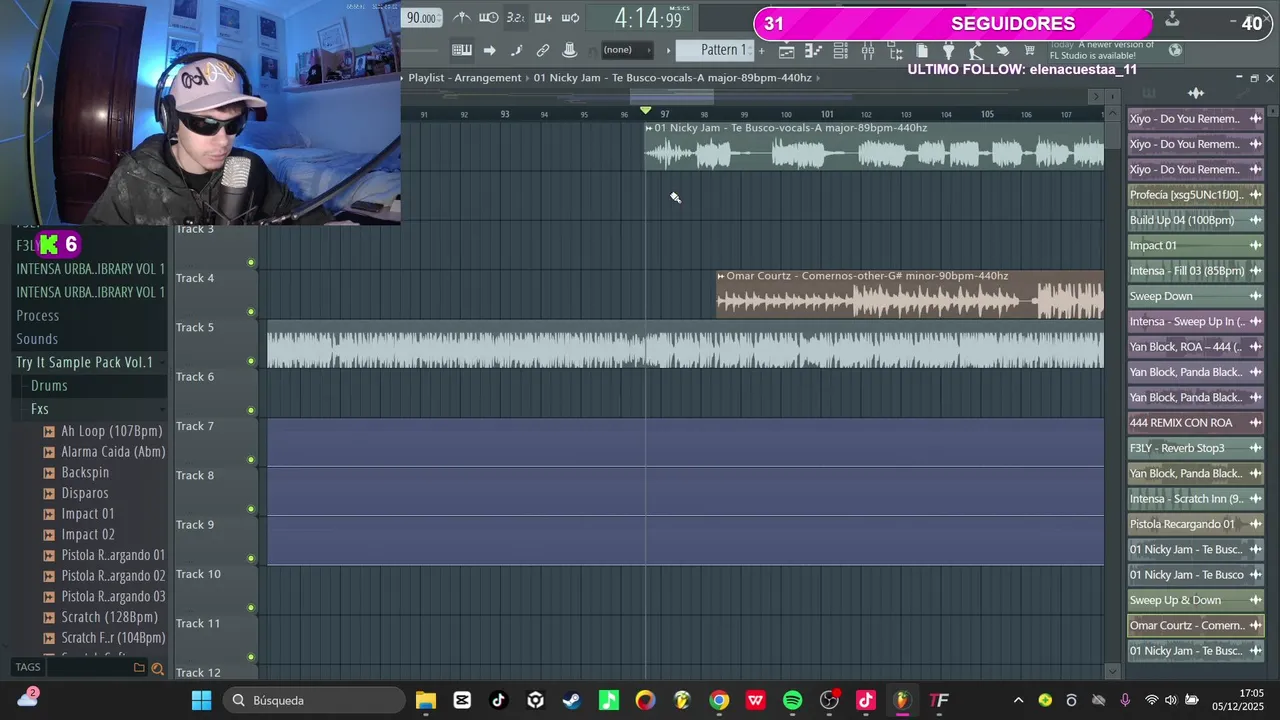Select Pistola Recargando 01 clip in picker
1280x720 pixels.
(1195, 524)
